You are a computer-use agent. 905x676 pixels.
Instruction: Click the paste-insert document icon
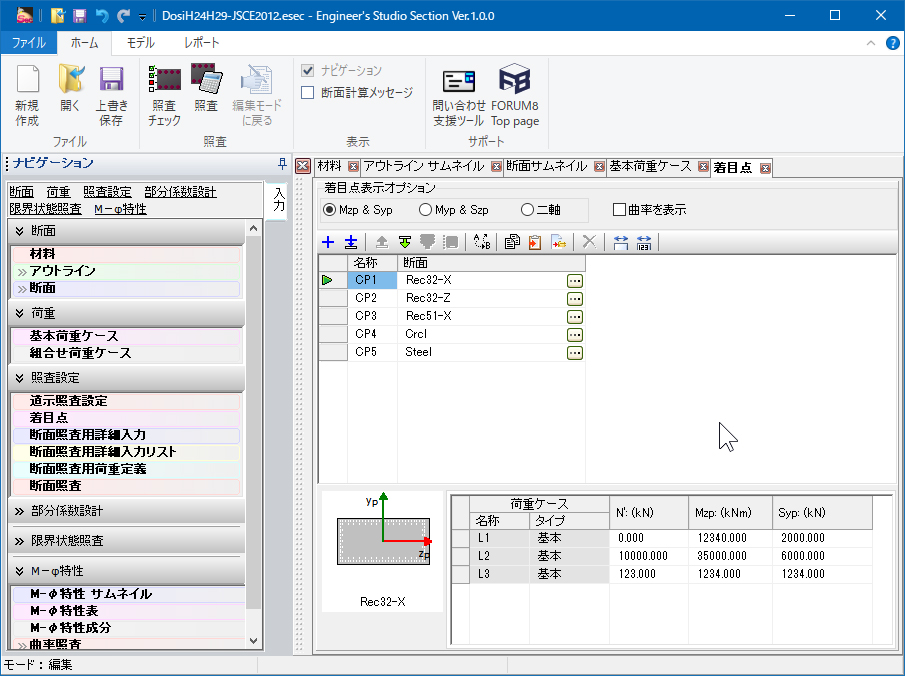pyautogui.click(x=558, y=242)
